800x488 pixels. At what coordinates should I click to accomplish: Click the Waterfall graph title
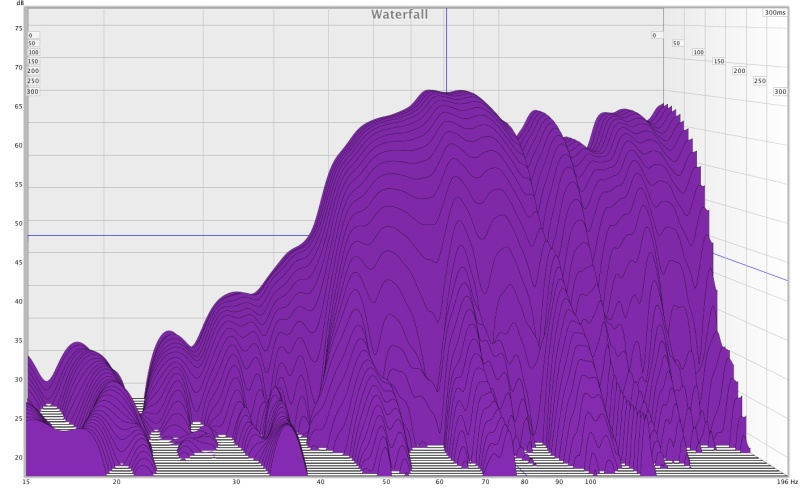click(399, 14)
